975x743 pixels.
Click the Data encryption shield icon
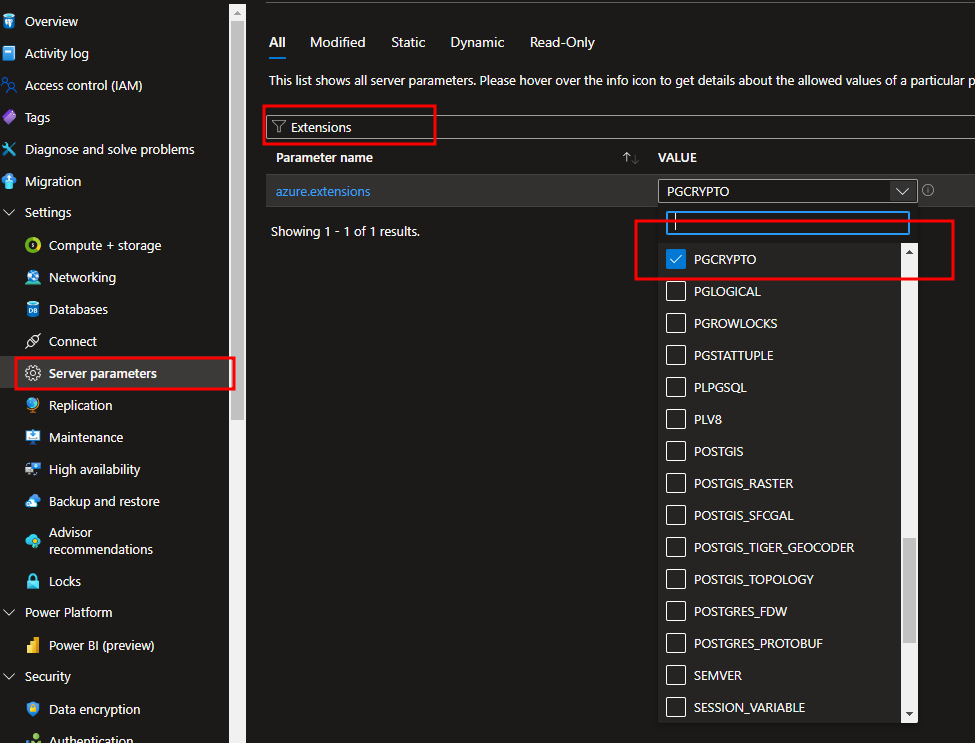tap(33, 709)
